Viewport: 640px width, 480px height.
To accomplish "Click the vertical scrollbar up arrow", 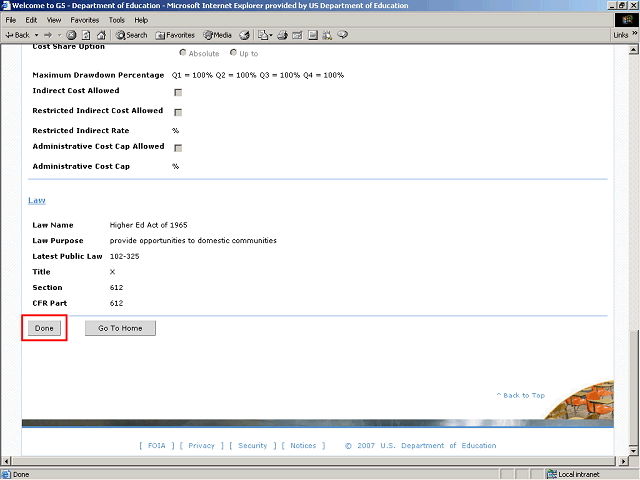I will tap(633, 50).
